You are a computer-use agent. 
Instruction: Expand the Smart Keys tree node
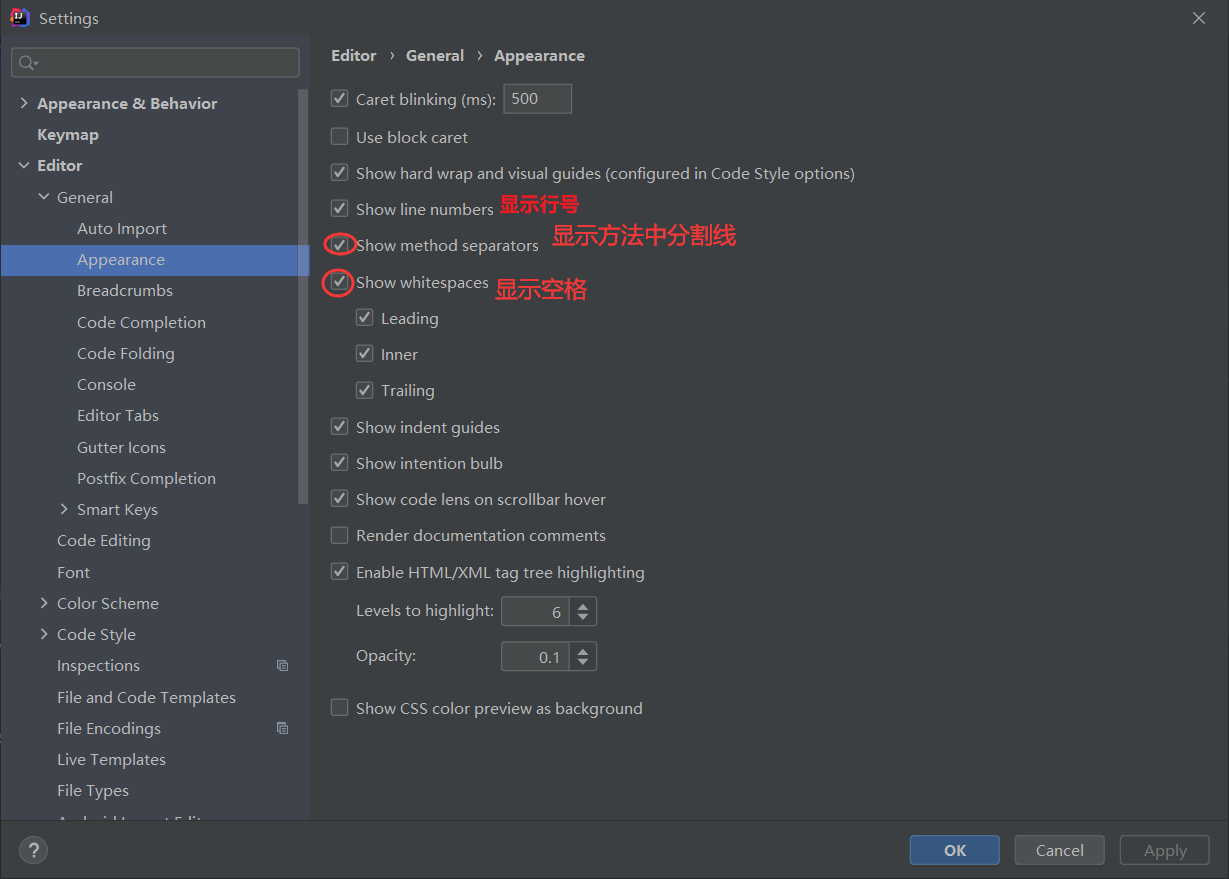[x=65, y=510]
